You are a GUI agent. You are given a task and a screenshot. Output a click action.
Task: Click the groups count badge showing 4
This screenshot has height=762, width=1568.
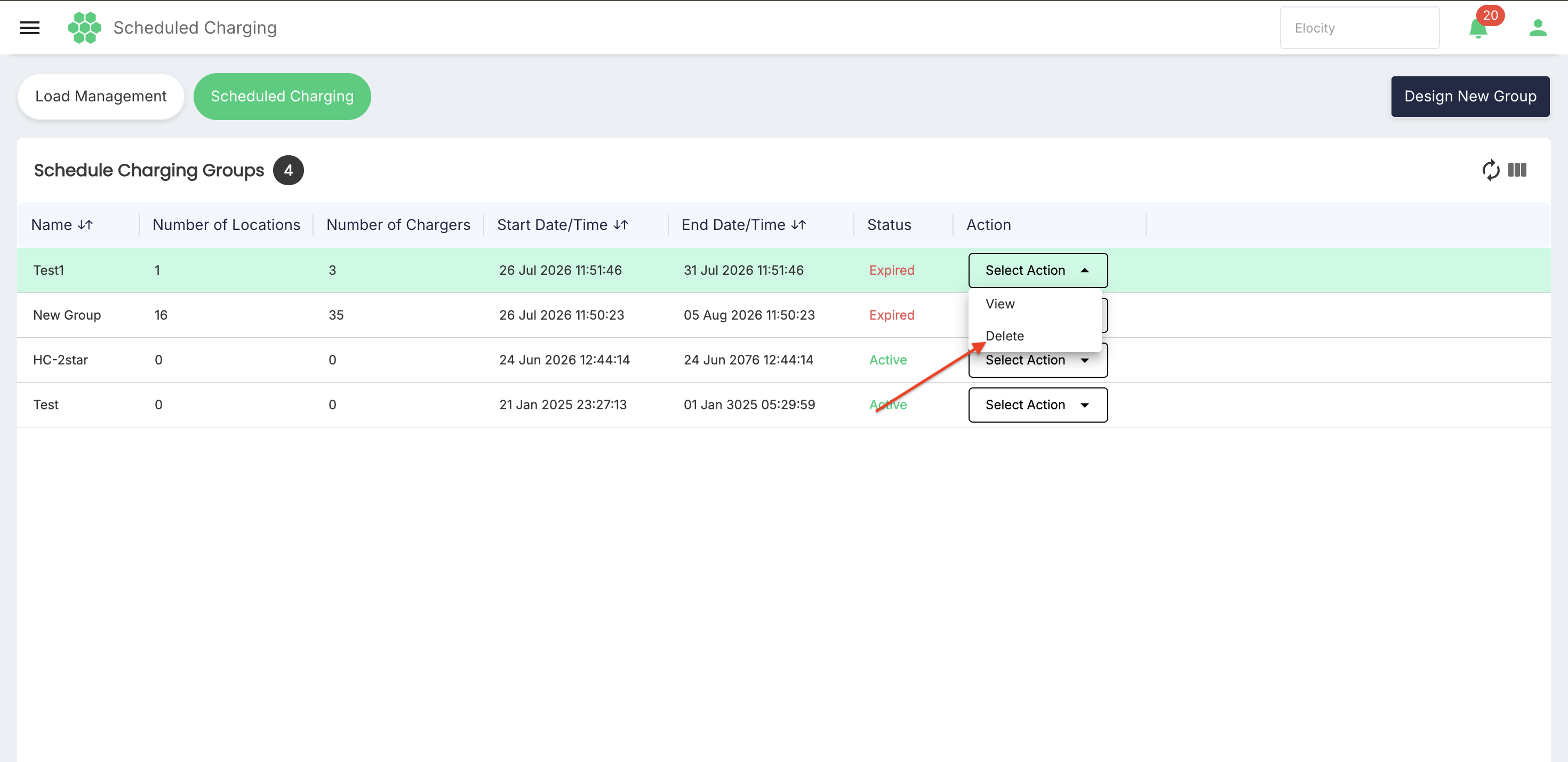coord(288,171)
